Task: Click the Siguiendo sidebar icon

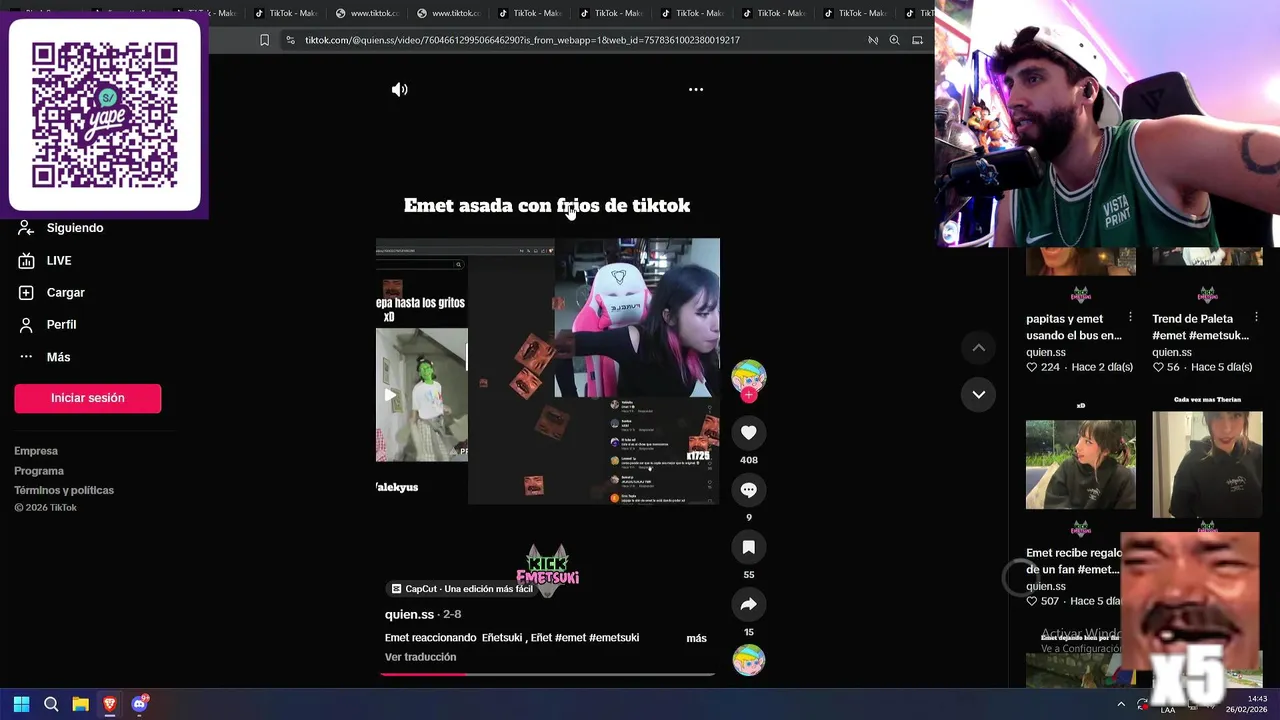Action: [26, 228]
